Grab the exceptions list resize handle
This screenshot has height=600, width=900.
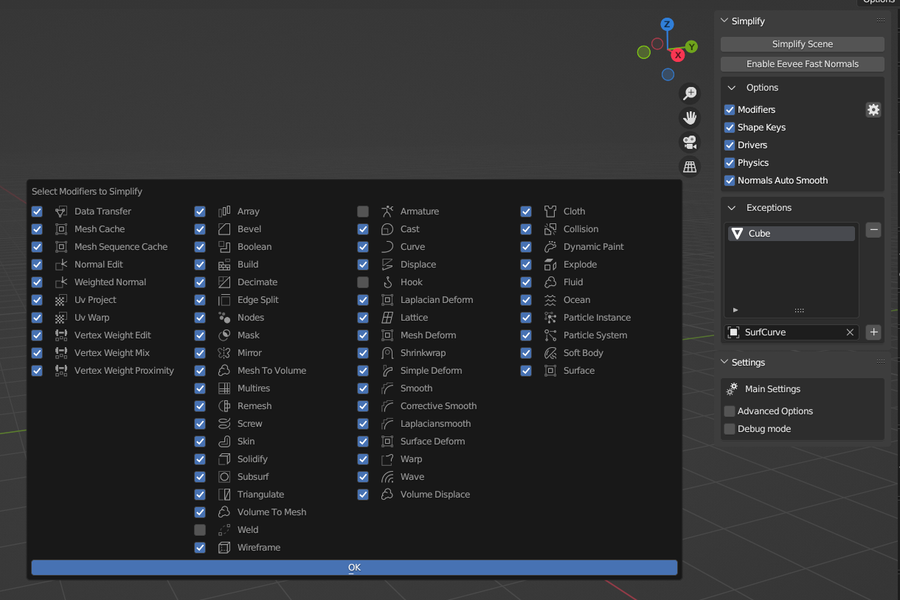(799, 310)
